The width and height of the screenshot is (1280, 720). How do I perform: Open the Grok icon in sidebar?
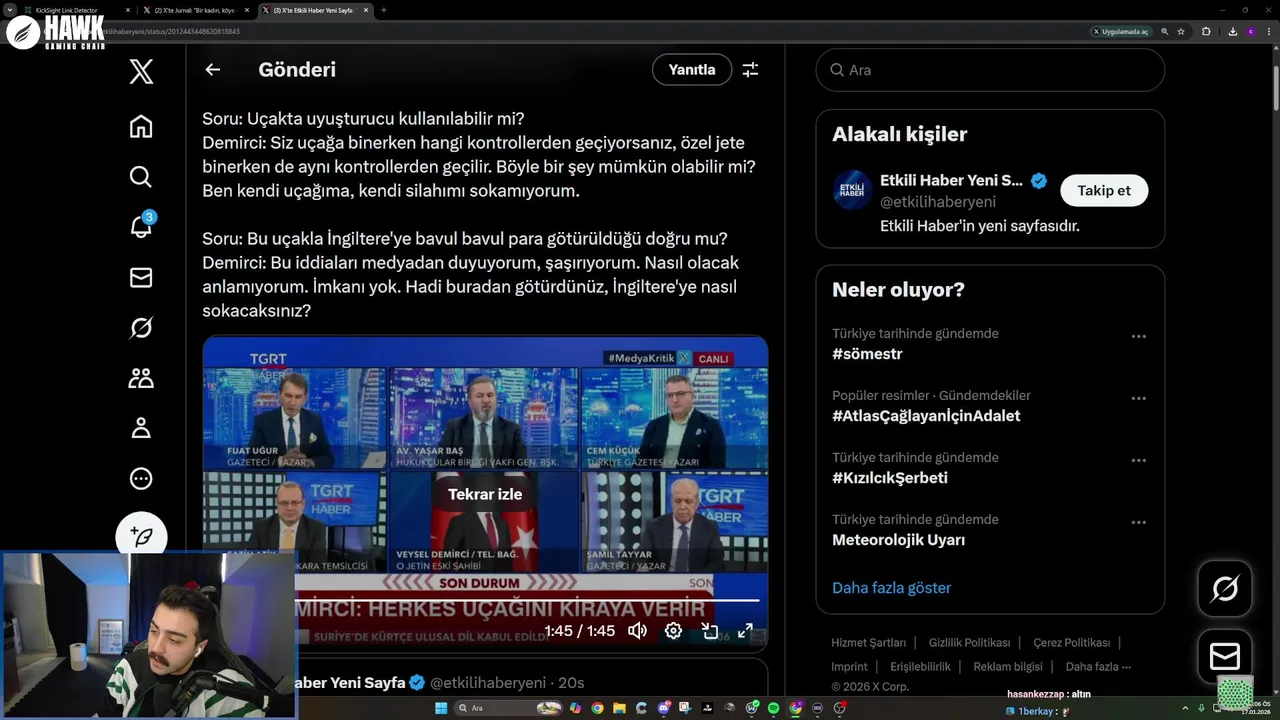click(x=141, y=328)
